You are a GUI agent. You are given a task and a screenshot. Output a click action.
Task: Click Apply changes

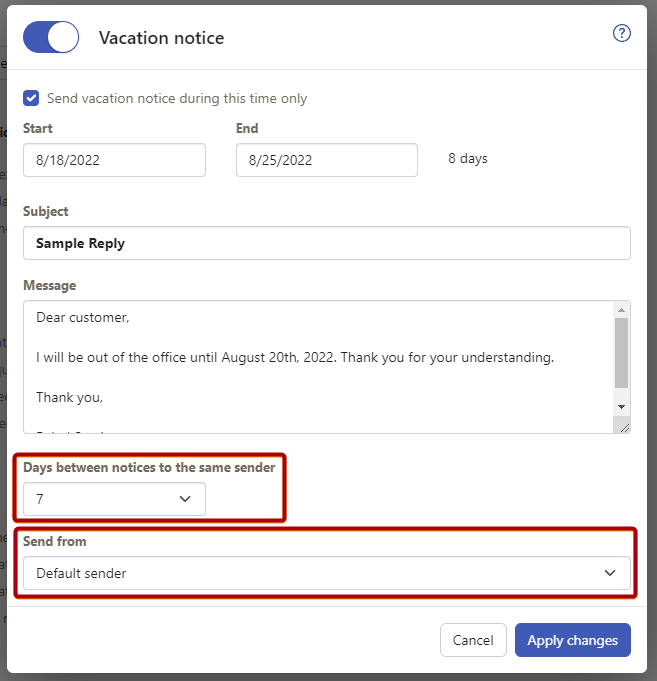coord(573,640)
